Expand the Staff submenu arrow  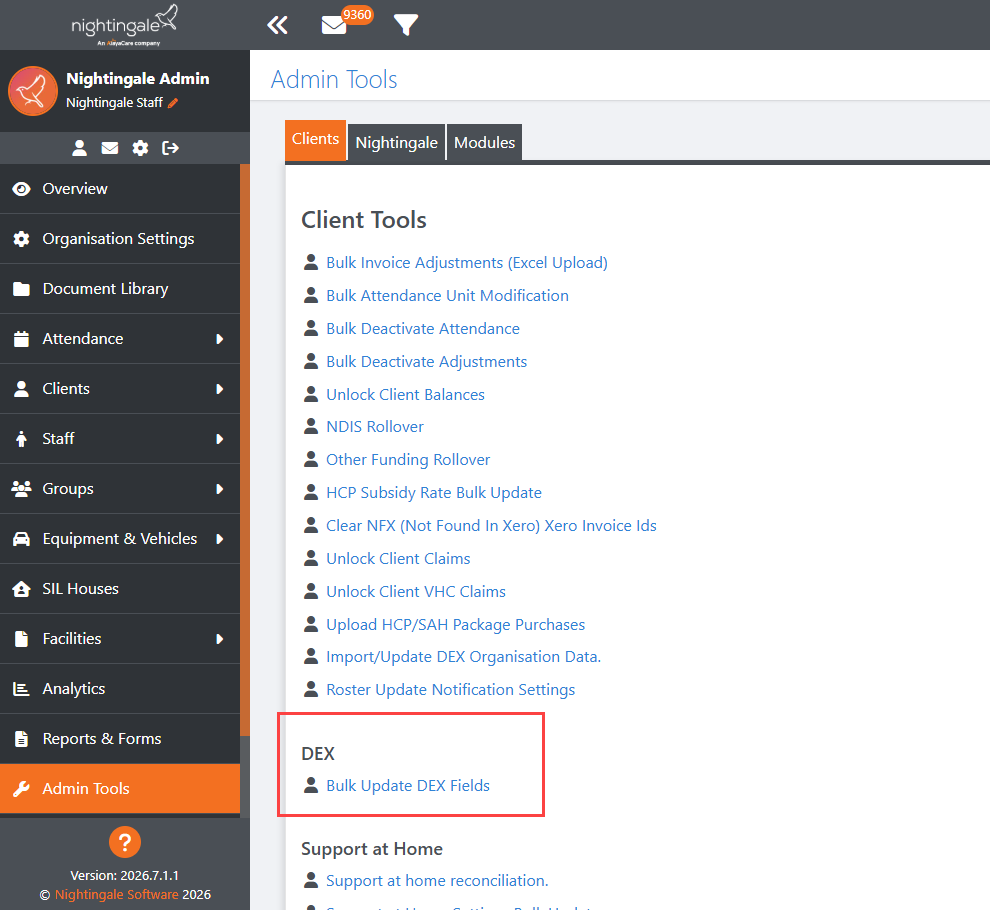point(220,439)
